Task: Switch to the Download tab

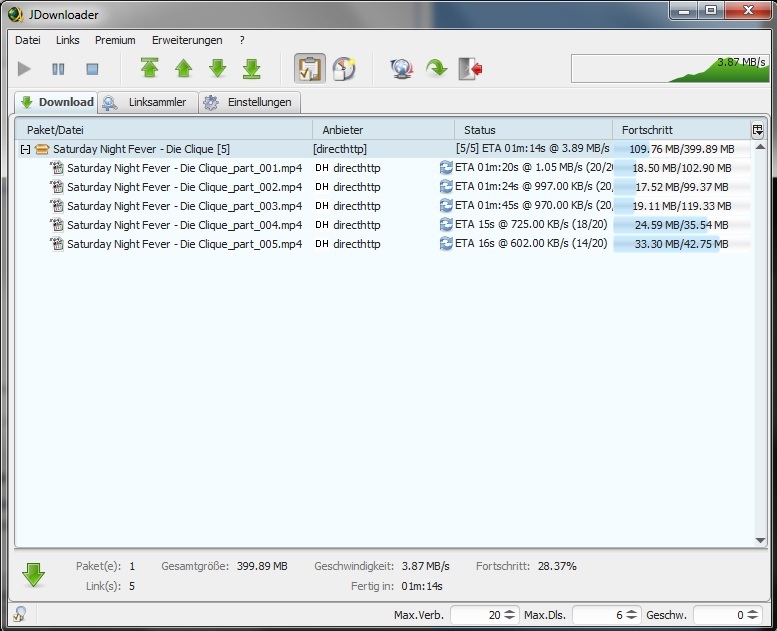Action: [56, 102]
